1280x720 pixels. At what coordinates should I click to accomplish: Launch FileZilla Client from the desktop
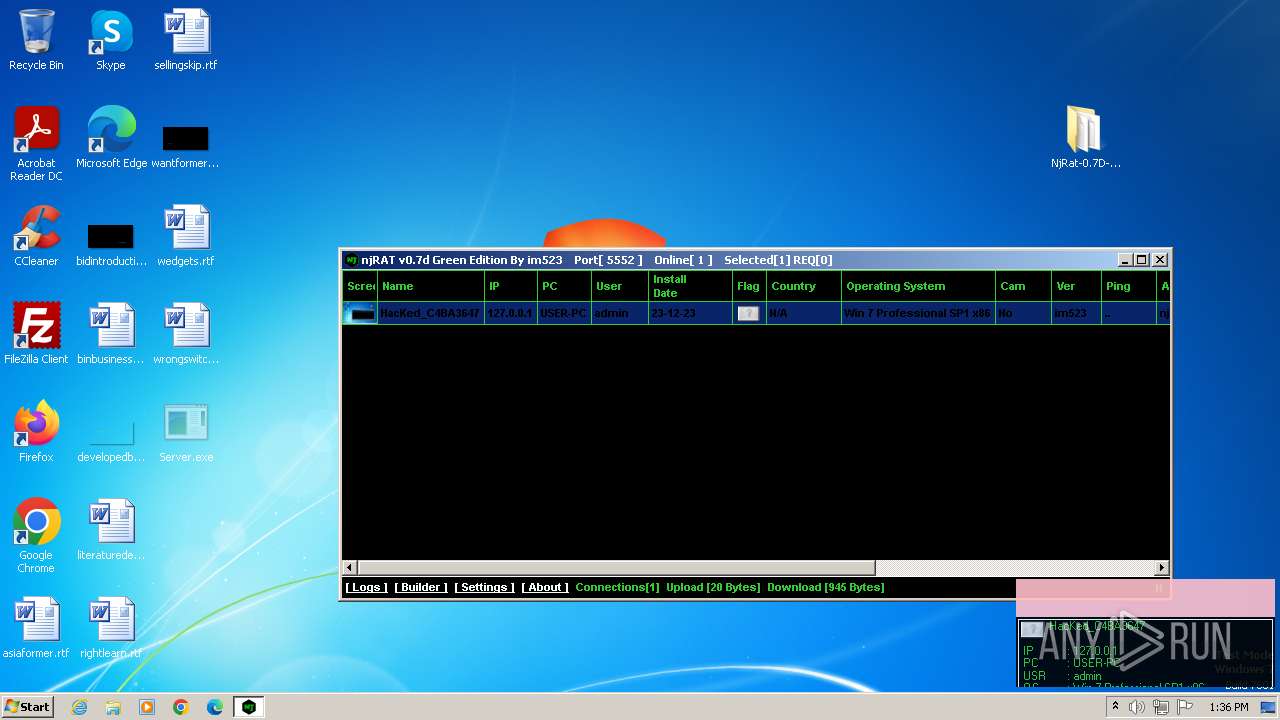pyautogui.click(x=36, y=334)
